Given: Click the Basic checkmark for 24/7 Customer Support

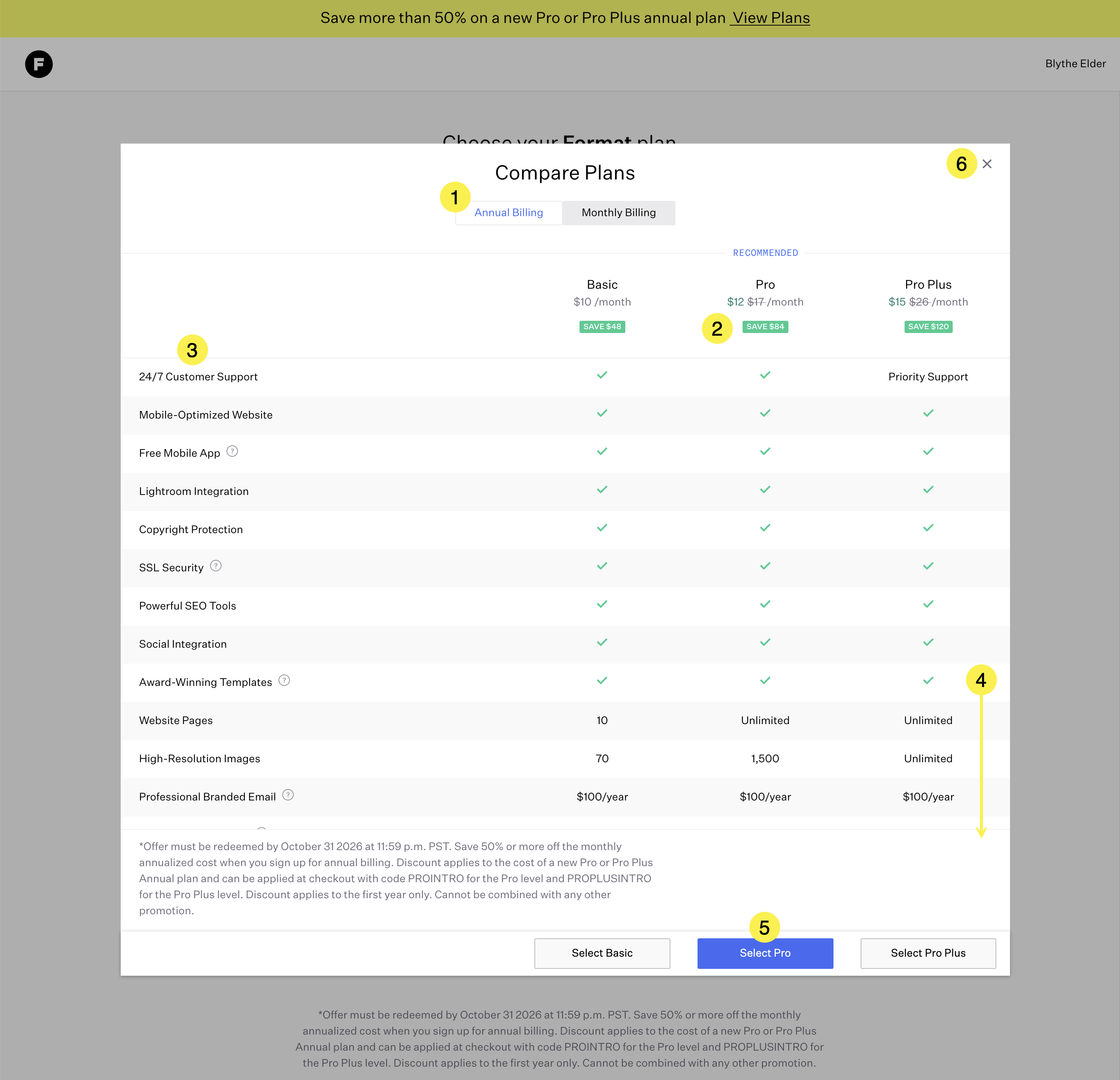Looking at the screenshot, I should pyautogui.click(x=602, y=375).
